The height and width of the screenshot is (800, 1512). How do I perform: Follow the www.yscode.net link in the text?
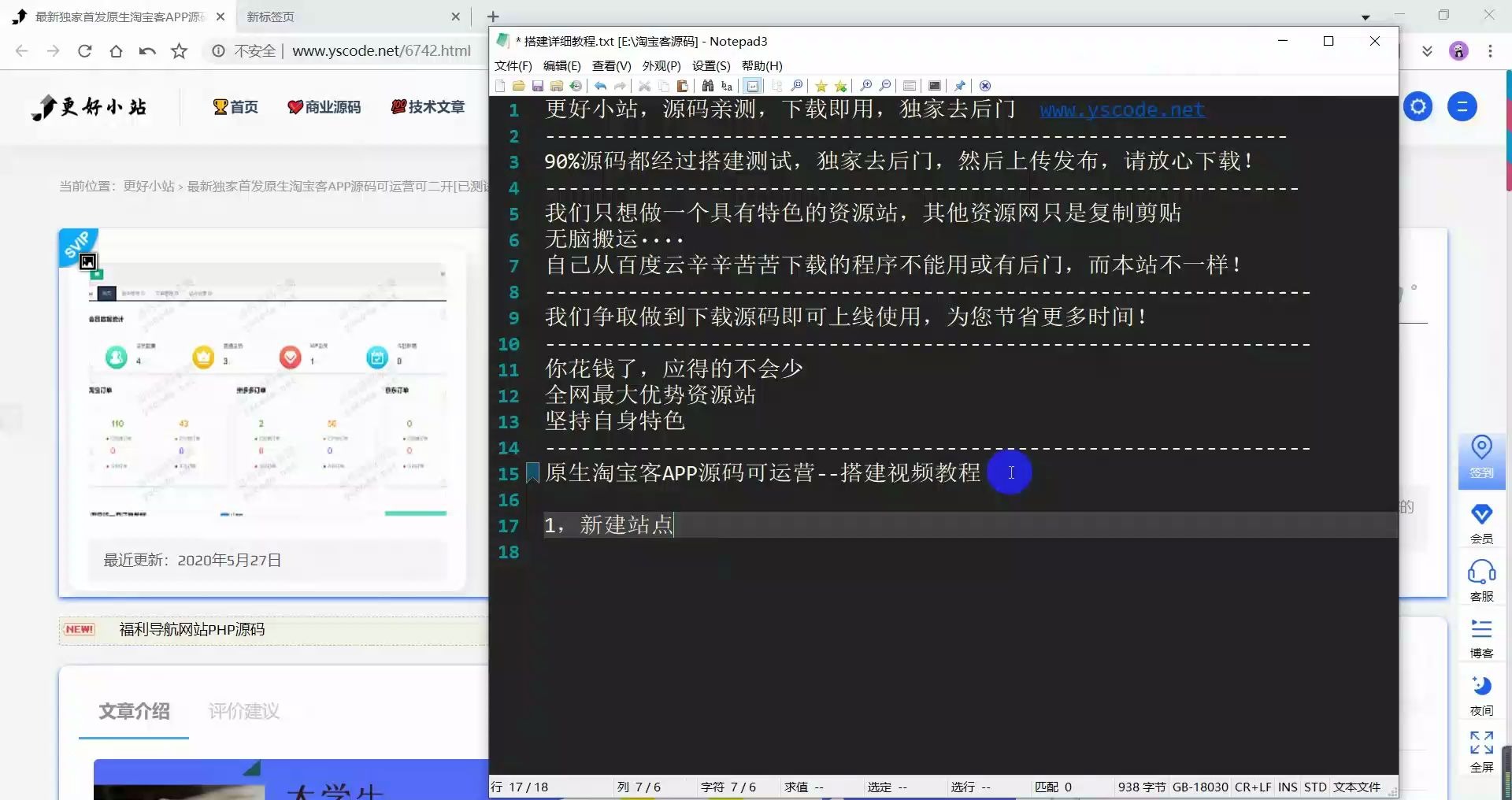(x=1121, y=110)
